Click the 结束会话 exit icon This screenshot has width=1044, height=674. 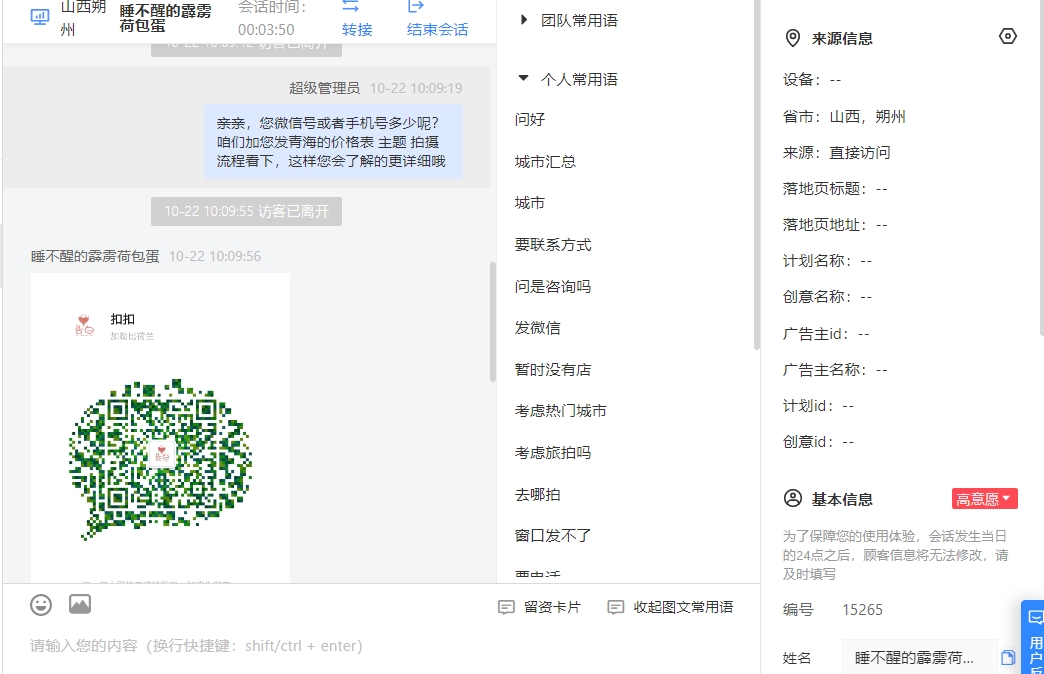(416, 7)
